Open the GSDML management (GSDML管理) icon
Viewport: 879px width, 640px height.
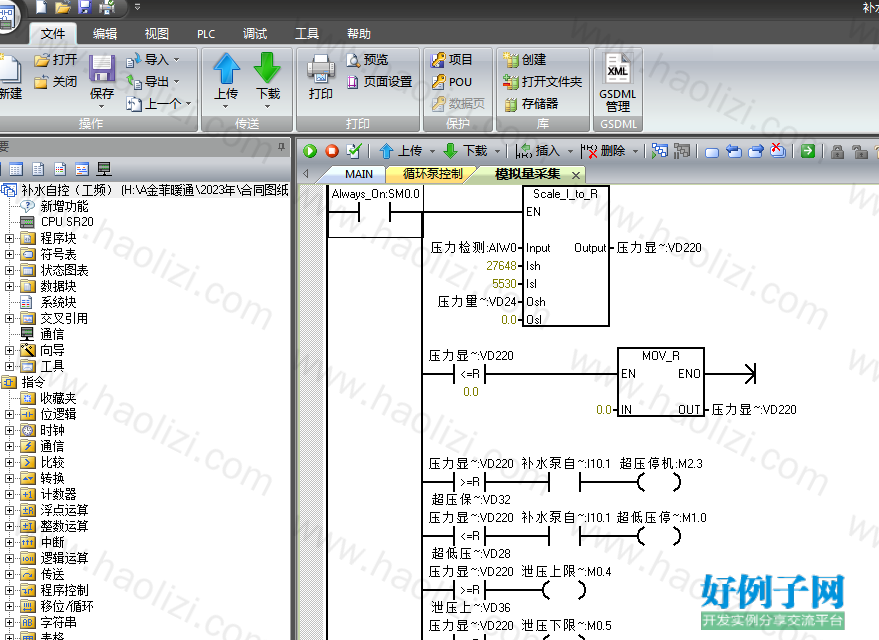(617, 82)
